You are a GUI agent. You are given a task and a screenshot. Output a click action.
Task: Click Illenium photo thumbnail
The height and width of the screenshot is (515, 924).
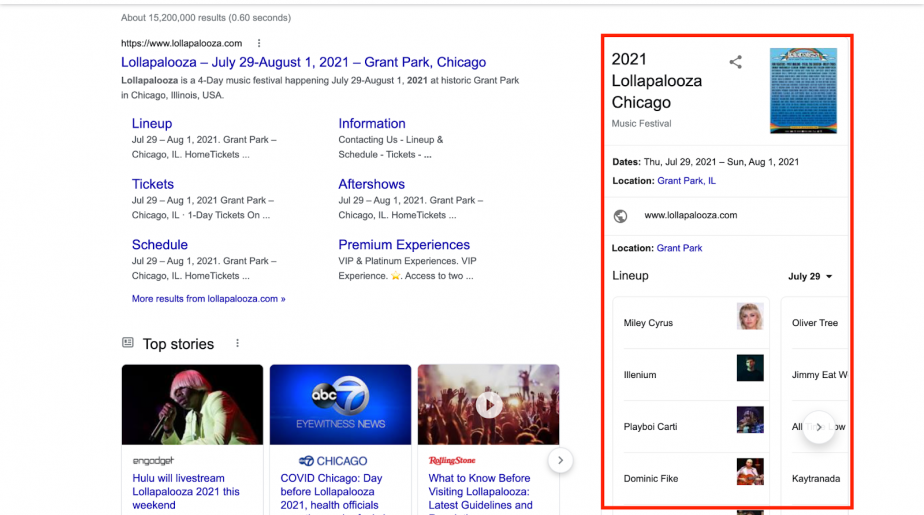(750, 368)
